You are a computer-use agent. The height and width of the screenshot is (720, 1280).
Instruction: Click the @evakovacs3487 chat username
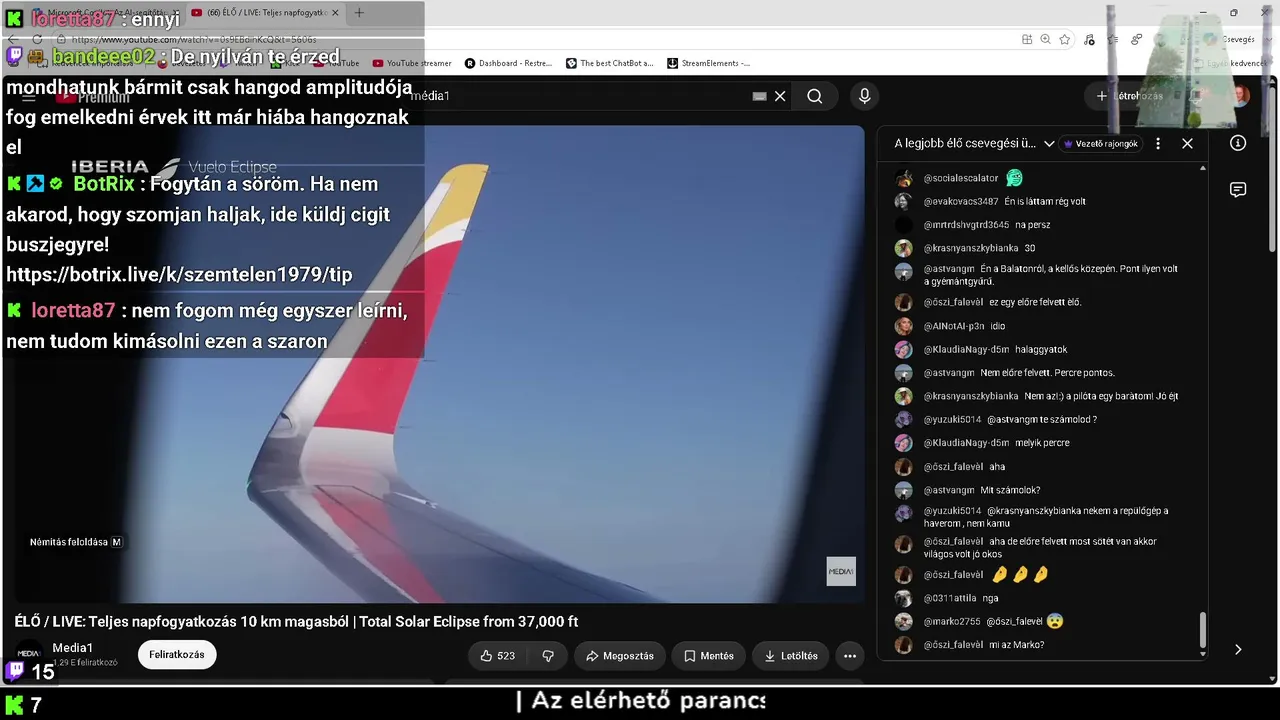(x=961, y=201)
